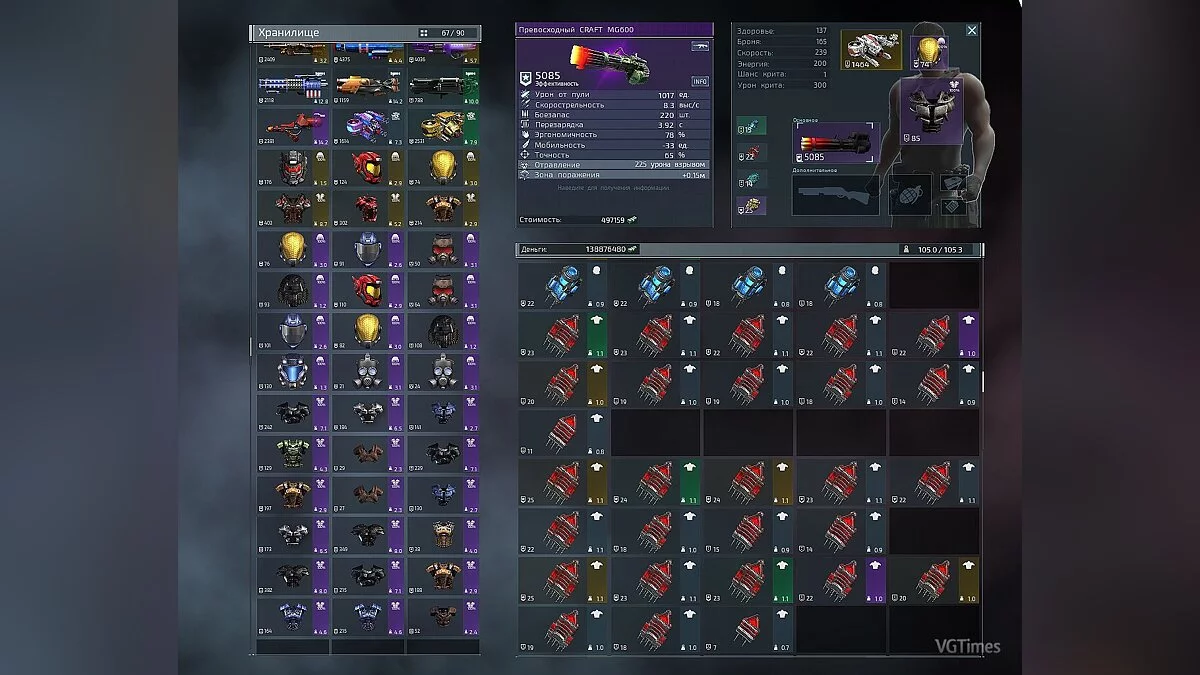Click the INFO button on weapon card

point(699,81)
